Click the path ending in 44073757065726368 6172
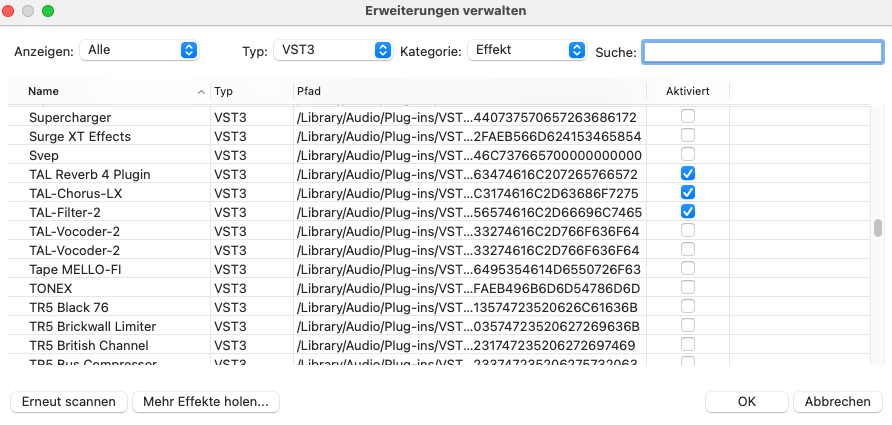The height and width of the screenshot is (425, 892). (466, 118)
